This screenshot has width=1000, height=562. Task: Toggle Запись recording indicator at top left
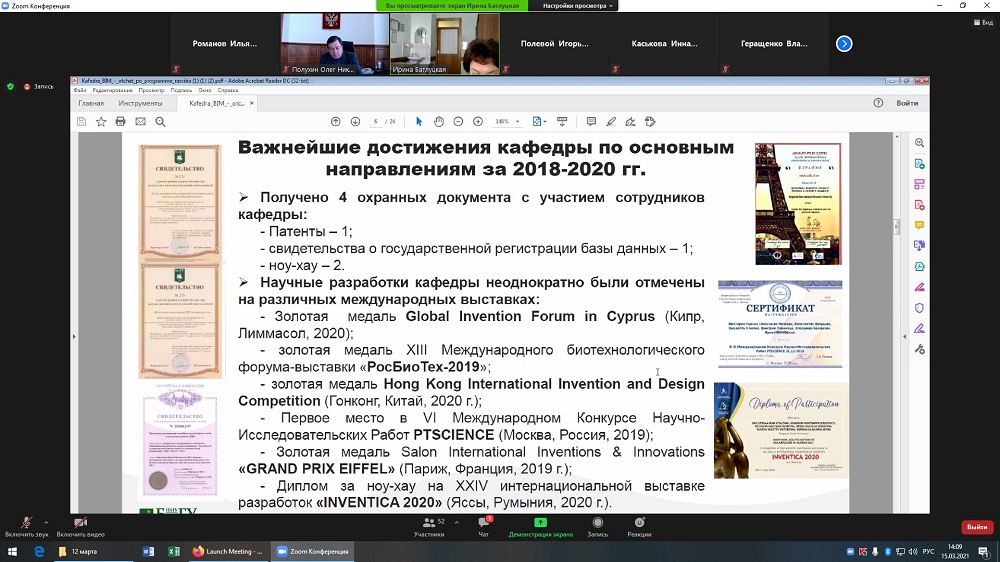pos(38,86)
